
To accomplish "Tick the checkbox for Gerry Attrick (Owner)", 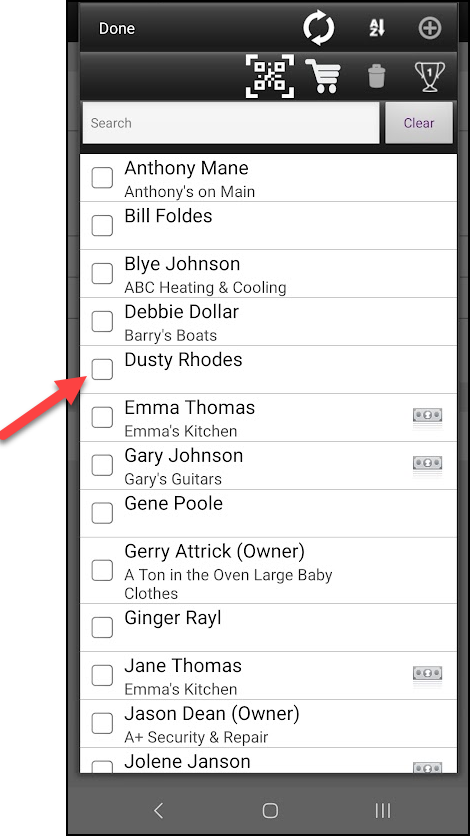I will click(102, 570).
